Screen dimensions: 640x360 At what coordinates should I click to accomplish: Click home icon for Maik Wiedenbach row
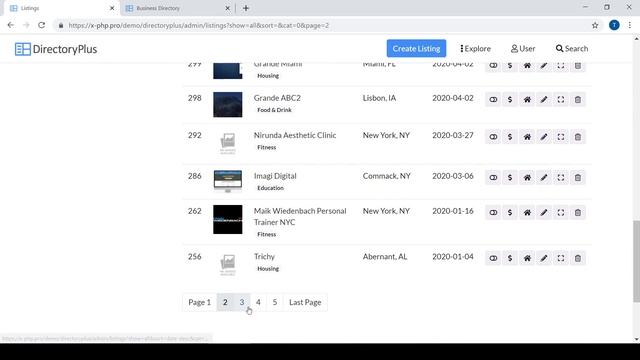527,213
